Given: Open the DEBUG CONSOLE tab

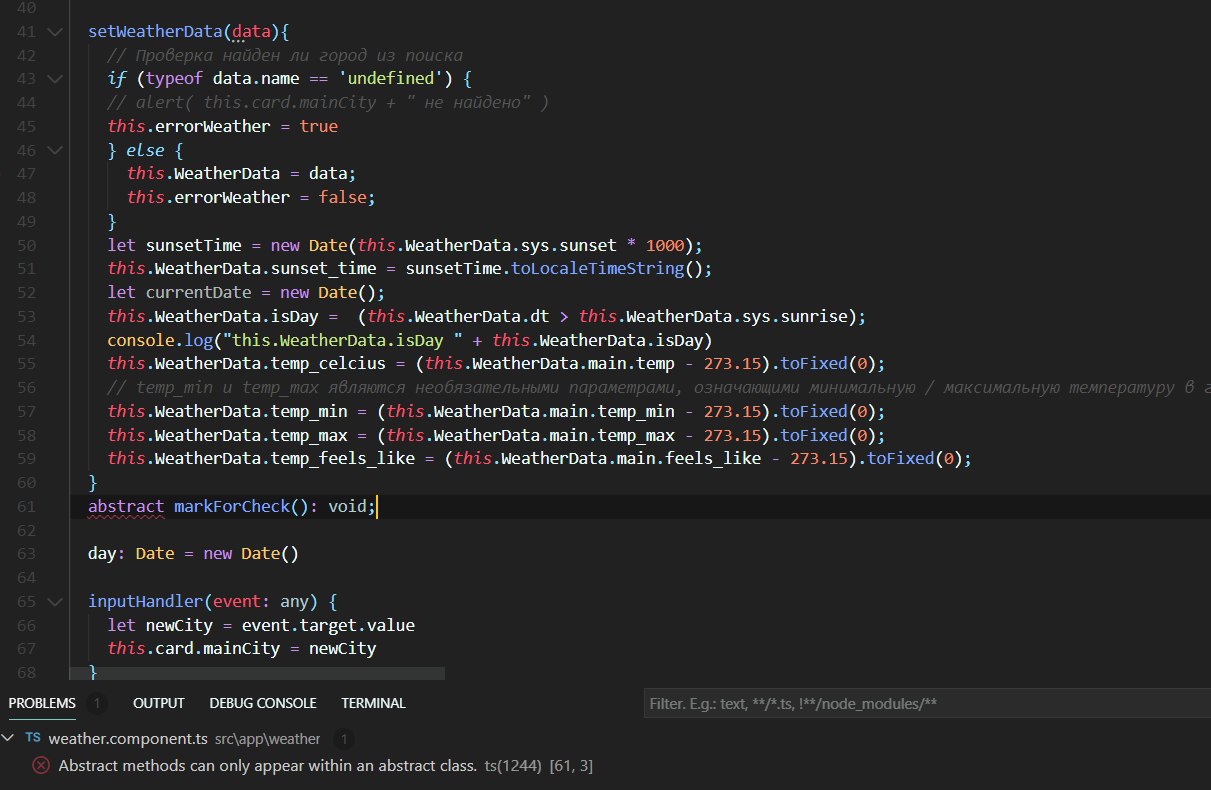Looking at the screenshot, I should tap(263, 703).
